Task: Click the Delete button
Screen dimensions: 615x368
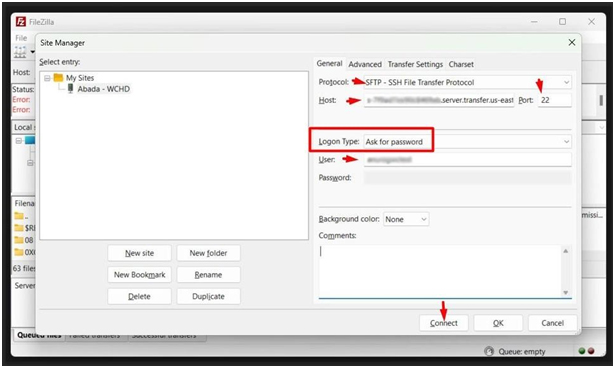Action: coord(140,297)
